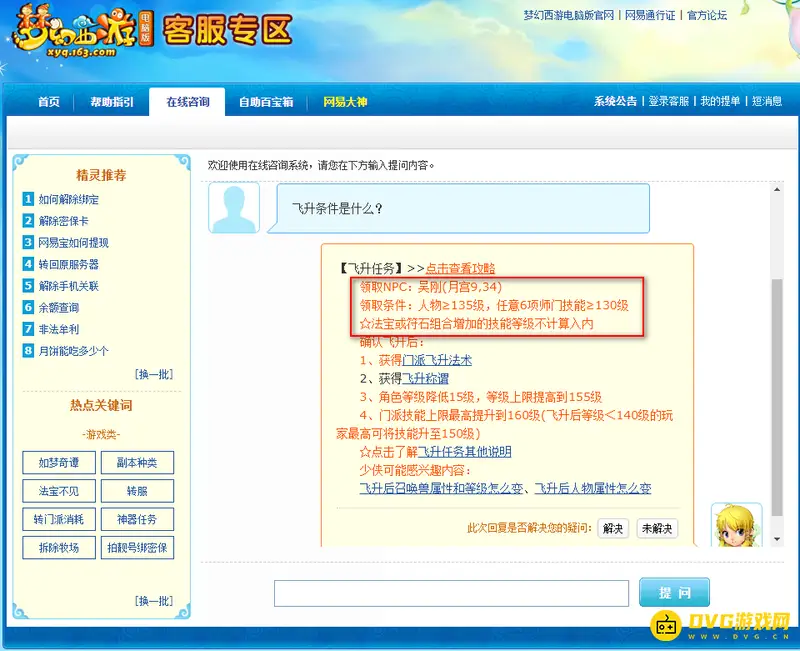Click the number 6 badge beside 余额查询
This screenshot has height=651, width=800.
[x=28, y=307]
